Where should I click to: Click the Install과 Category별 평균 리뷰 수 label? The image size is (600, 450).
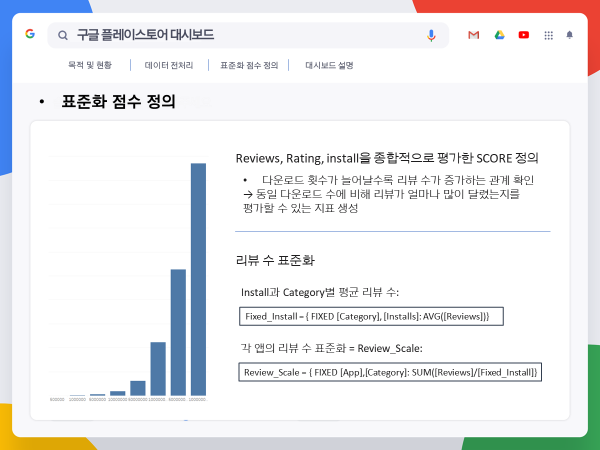320,292
